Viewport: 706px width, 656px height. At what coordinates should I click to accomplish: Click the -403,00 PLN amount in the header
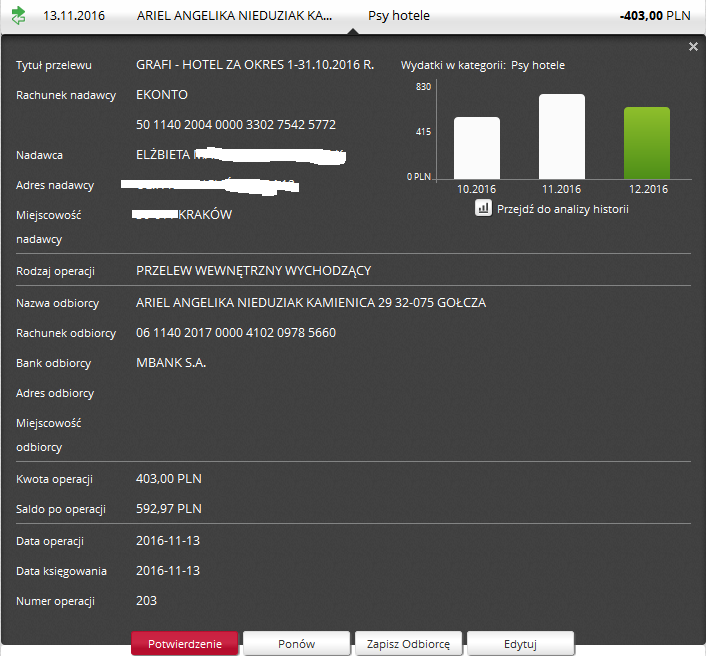pyautogui.click(x=654, y=16)
